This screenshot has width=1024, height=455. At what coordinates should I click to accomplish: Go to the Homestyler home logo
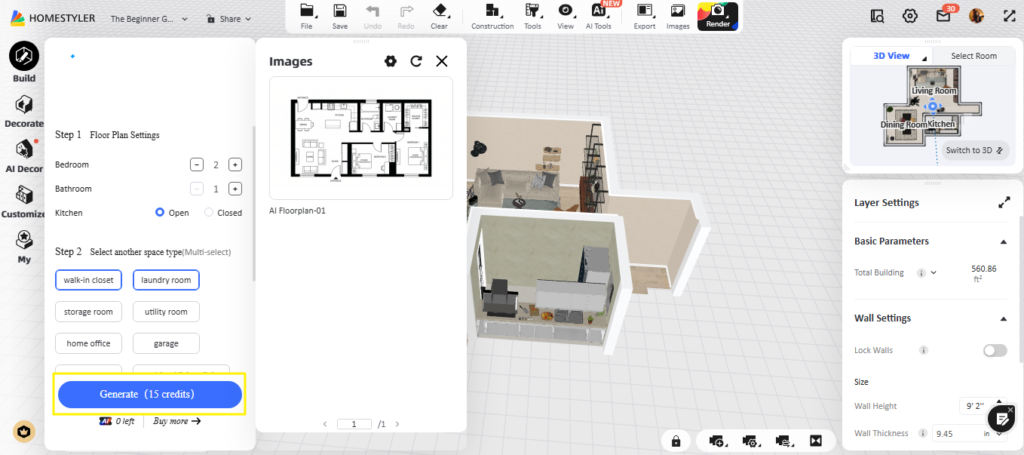pos(52,18)
